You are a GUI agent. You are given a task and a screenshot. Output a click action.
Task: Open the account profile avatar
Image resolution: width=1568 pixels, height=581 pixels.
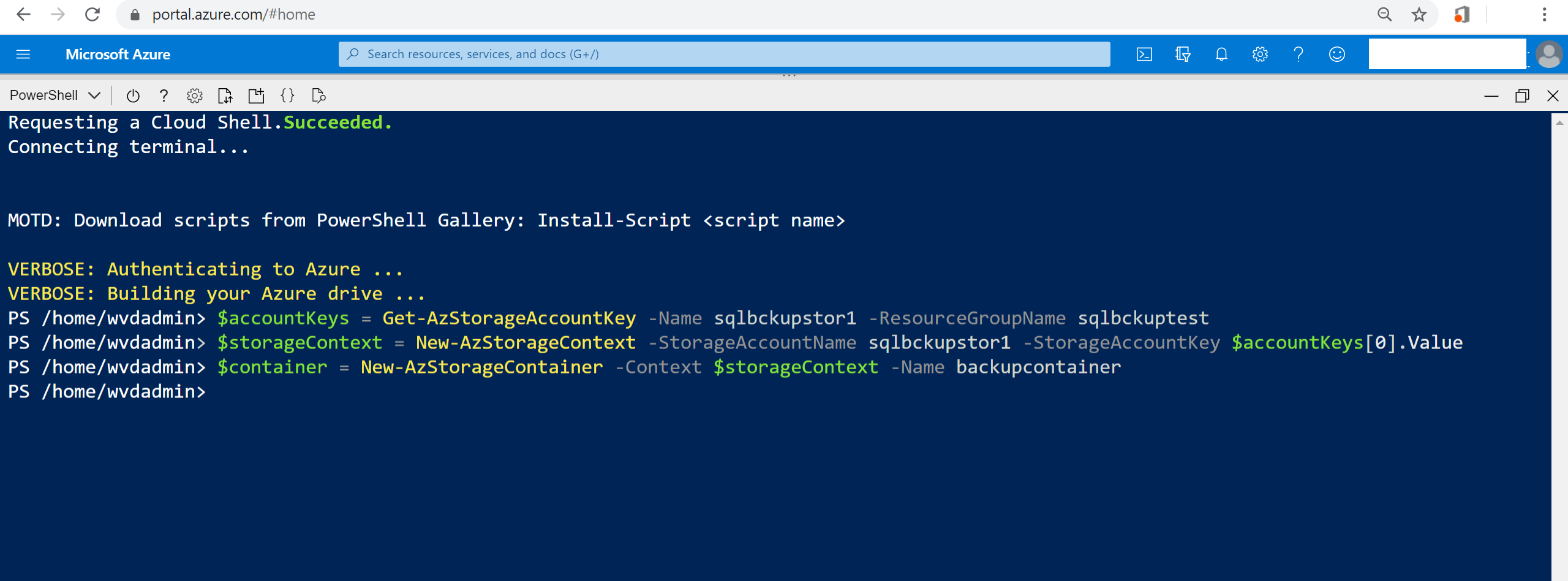[1549, 54]
